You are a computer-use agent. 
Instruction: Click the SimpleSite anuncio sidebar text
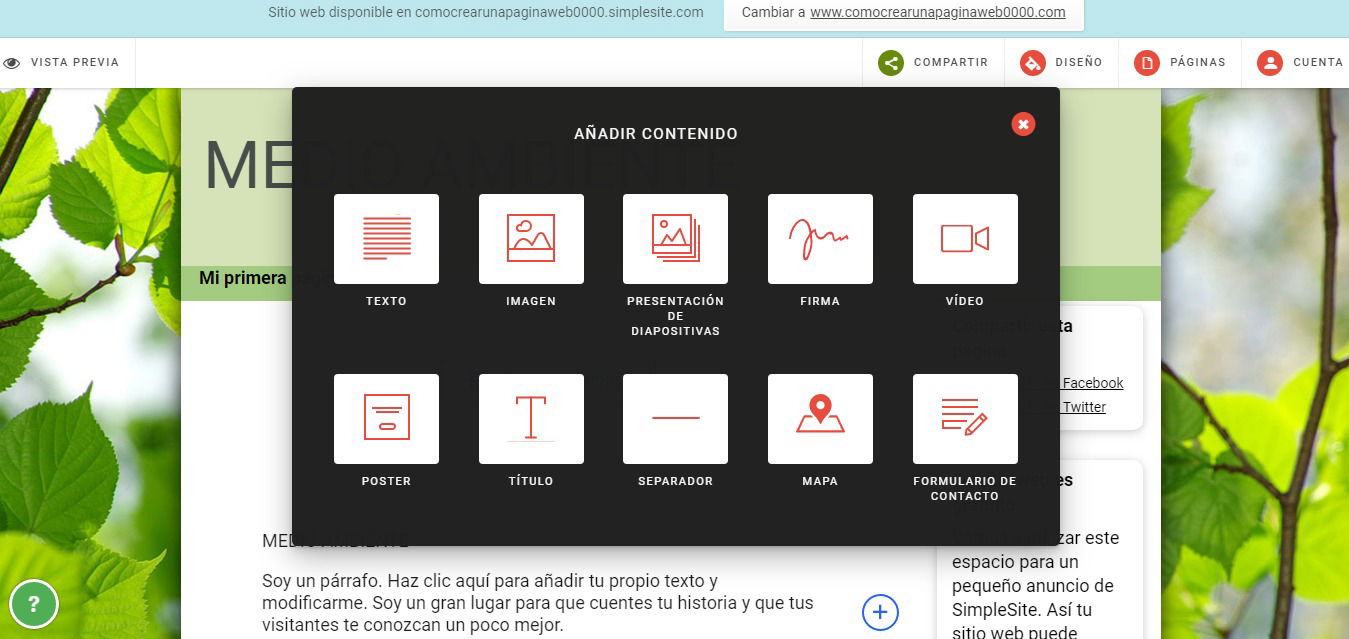[1035, 586]
